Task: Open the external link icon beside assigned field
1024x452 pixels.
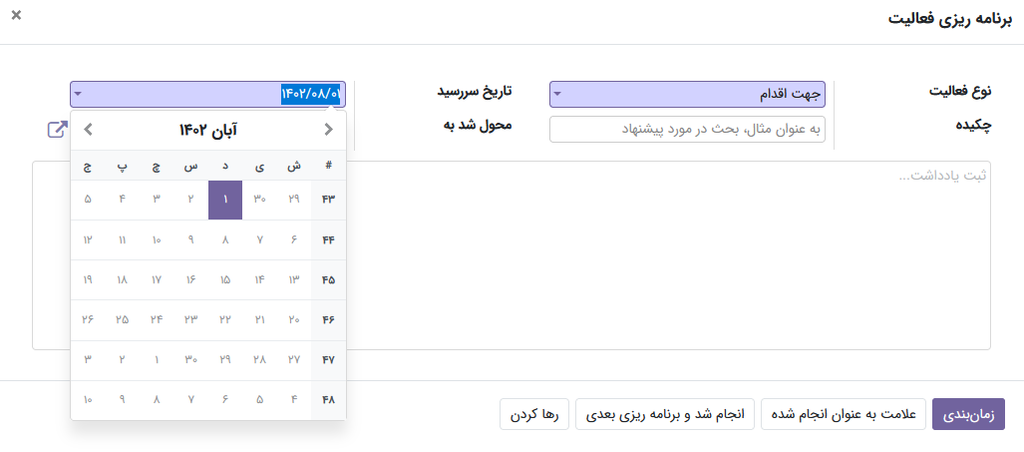Action: click(x=57, y=129)
